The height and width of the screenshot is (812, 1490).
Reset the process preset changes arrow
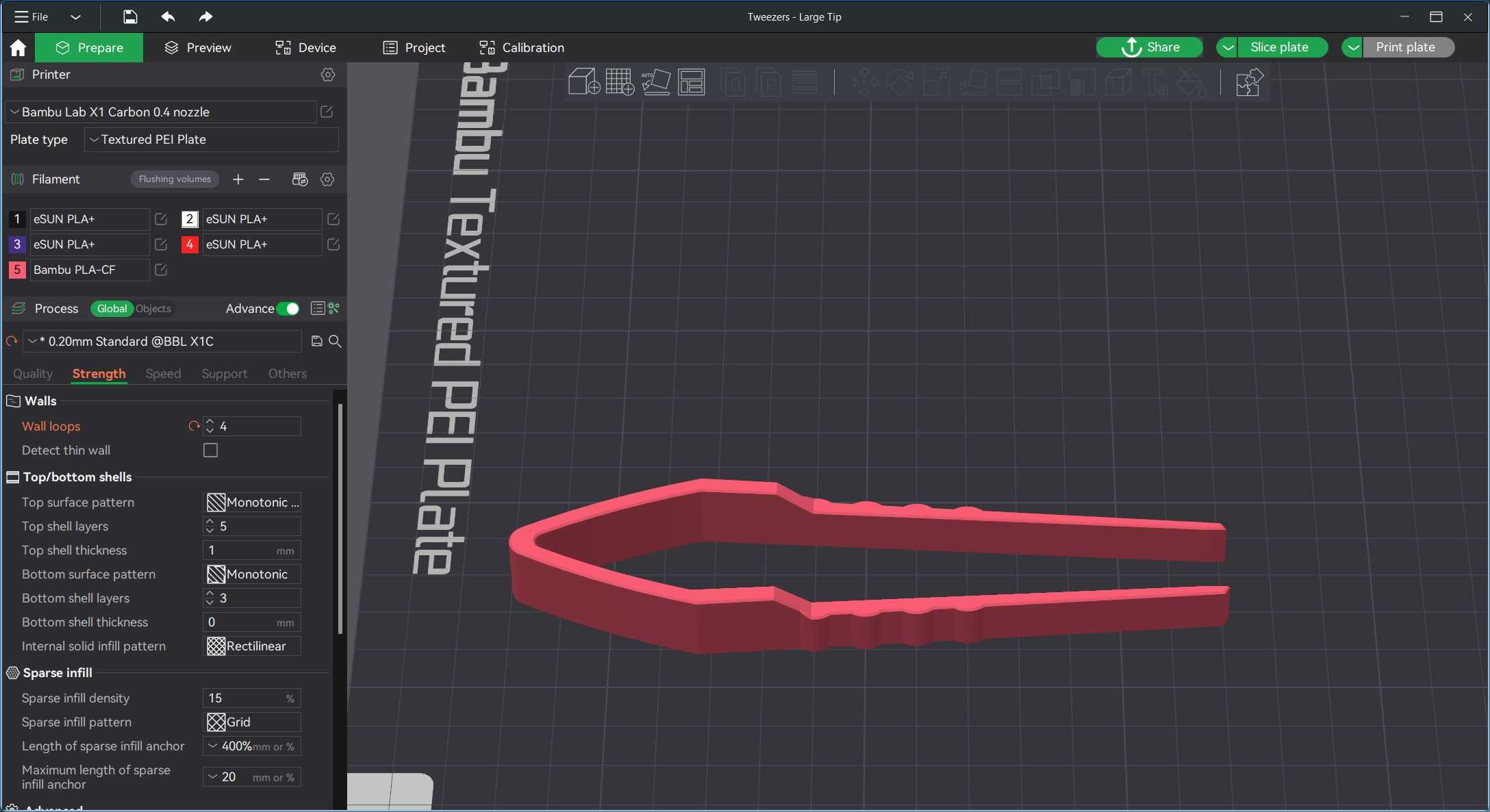12,341
